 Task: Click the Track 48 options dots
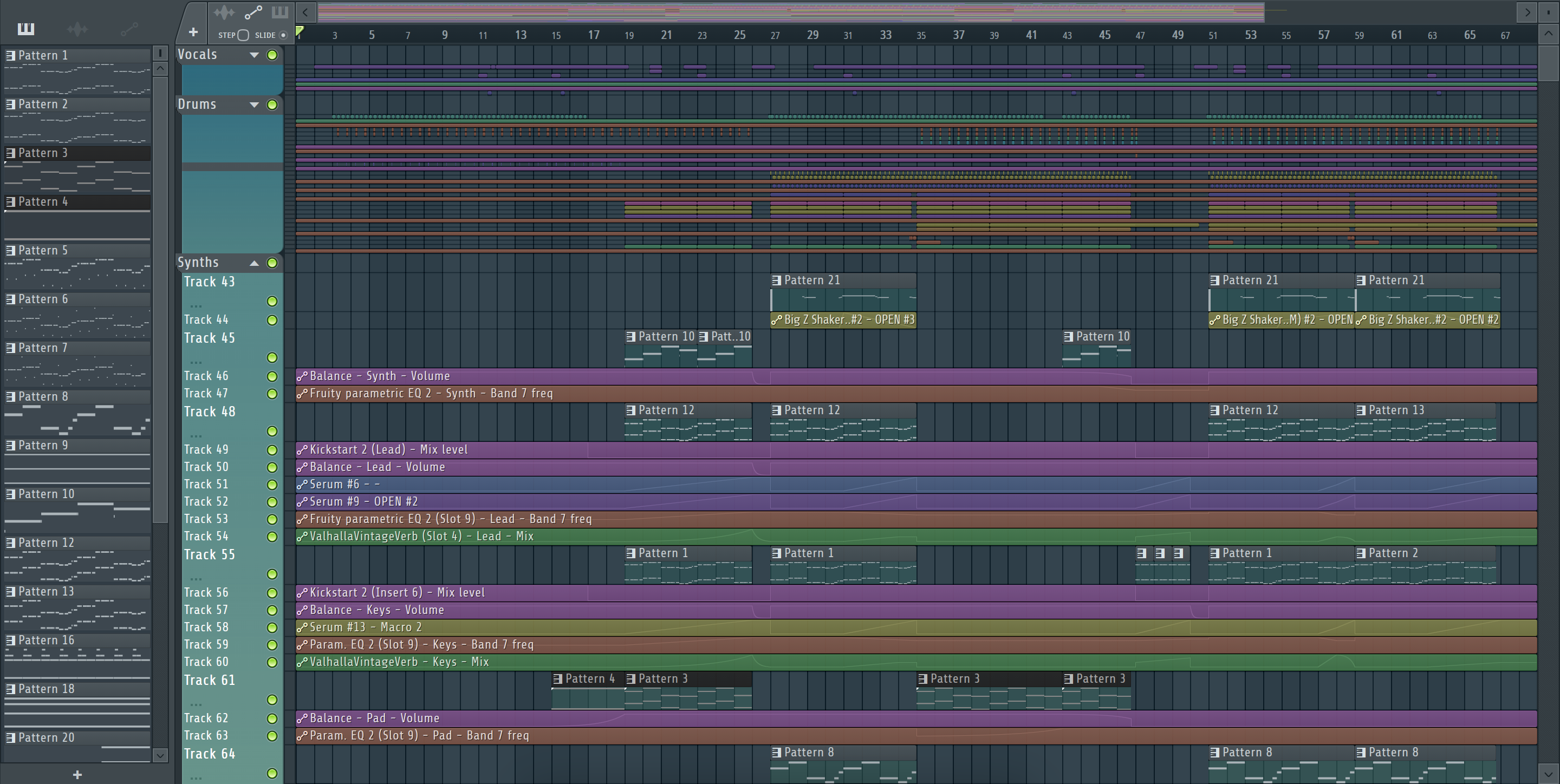pyautogui.click(x=196, y=435)
